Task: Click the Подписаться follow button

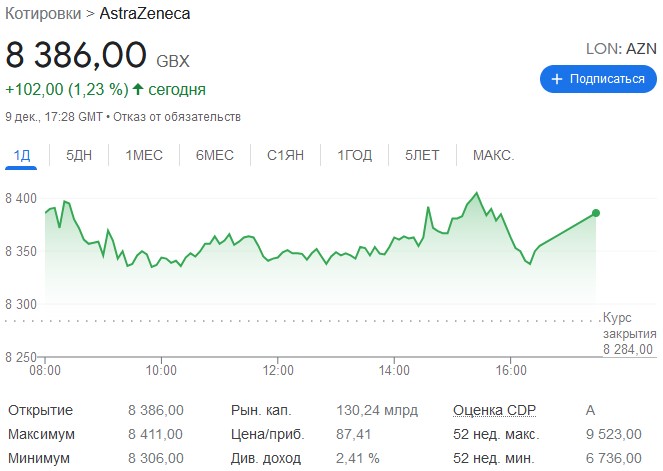Action: (598, 79)
